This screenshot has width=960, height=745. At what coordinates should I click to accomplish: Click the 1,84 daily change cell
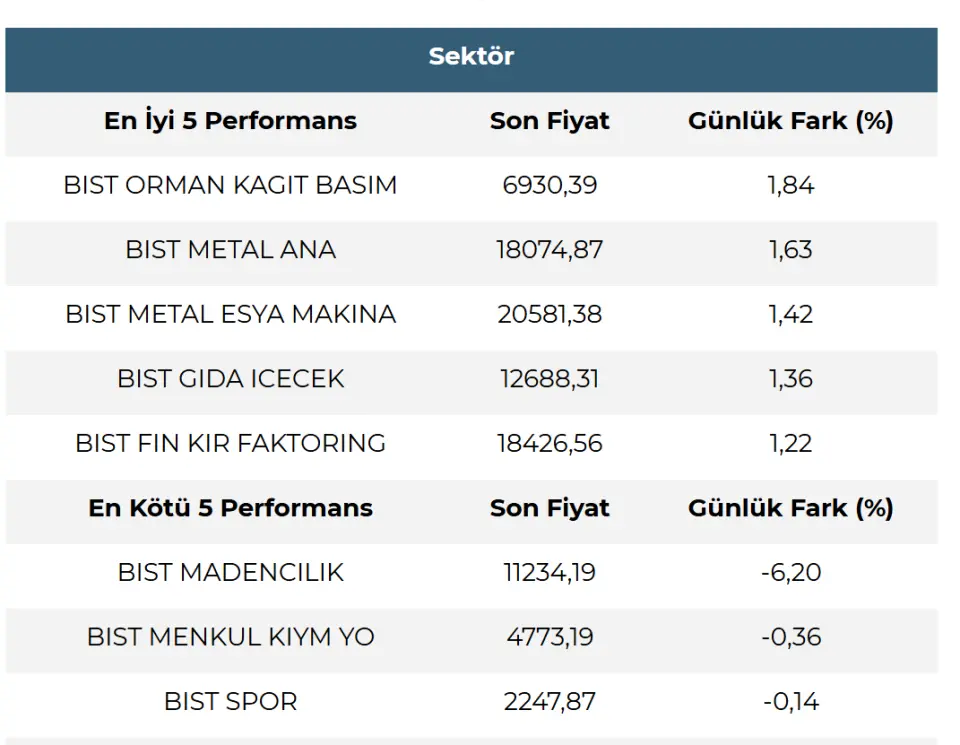[790, 185]
